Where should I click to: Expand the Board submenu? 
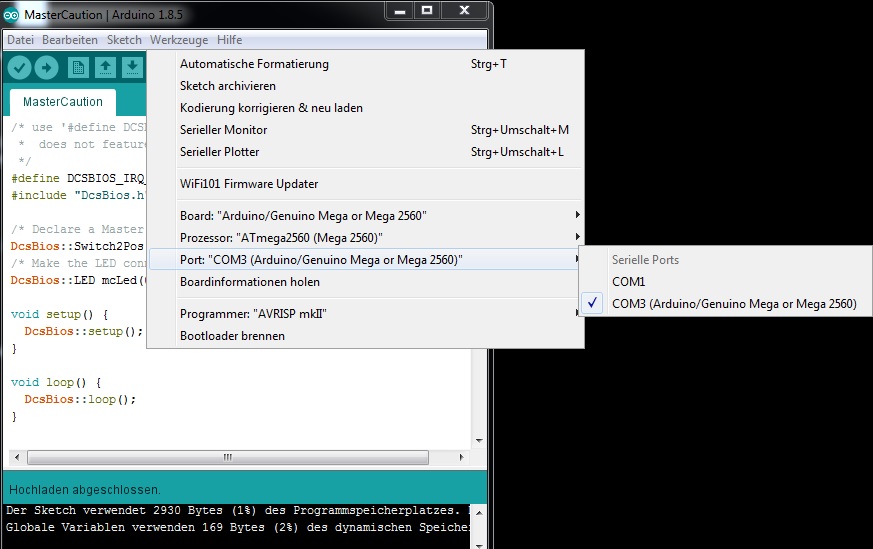pos(365,215)
